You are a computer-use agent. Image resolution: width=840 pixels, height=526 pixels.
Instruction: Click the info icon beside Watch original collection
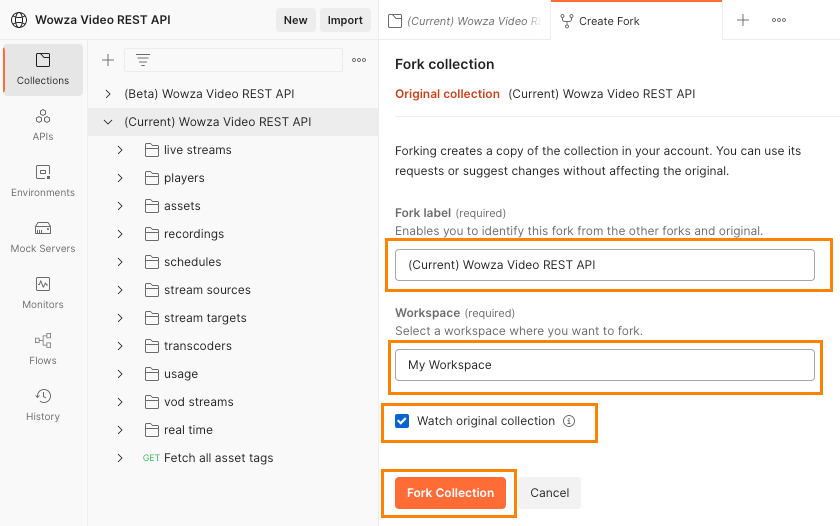click(569, 421)
